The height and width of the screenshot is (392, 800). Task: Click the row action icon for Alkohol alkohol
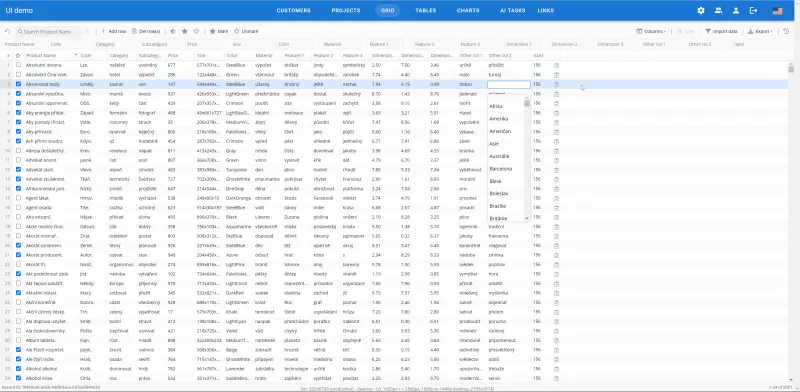coord(556,369)
